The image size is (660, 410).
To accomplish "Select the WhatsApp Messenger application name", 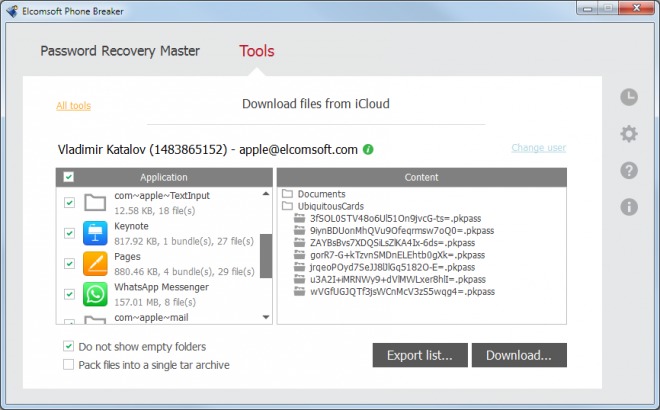I will [x=162, y=287].
